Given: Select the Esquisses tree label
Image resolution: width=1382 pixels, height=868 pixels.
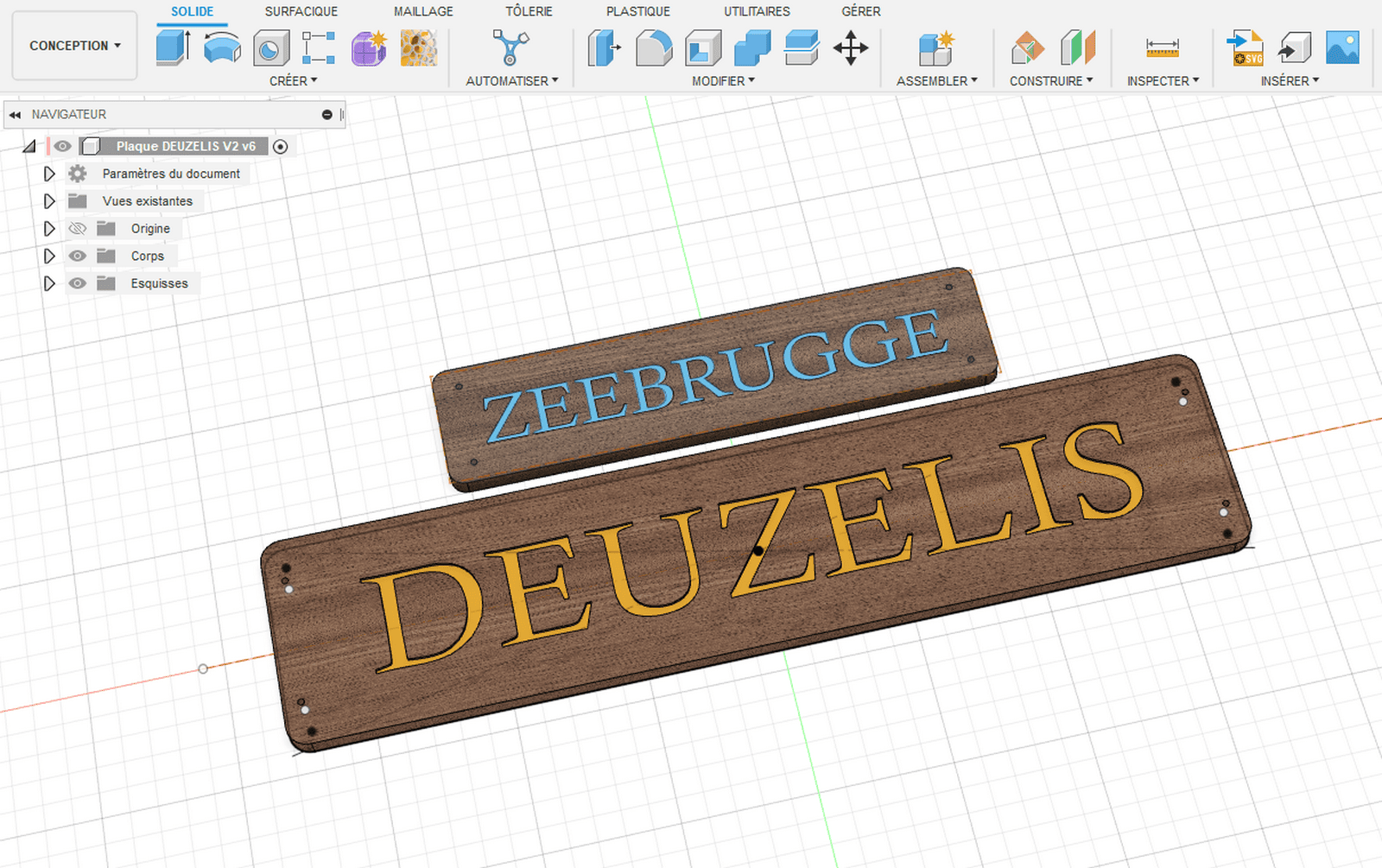Looking at the screenshot, I should pos(159,283).
